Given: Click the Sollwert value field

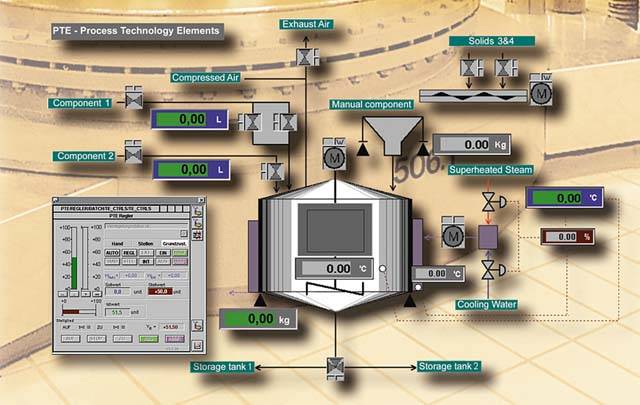Looking at the screenshot, I should click(x=116, y=291).
